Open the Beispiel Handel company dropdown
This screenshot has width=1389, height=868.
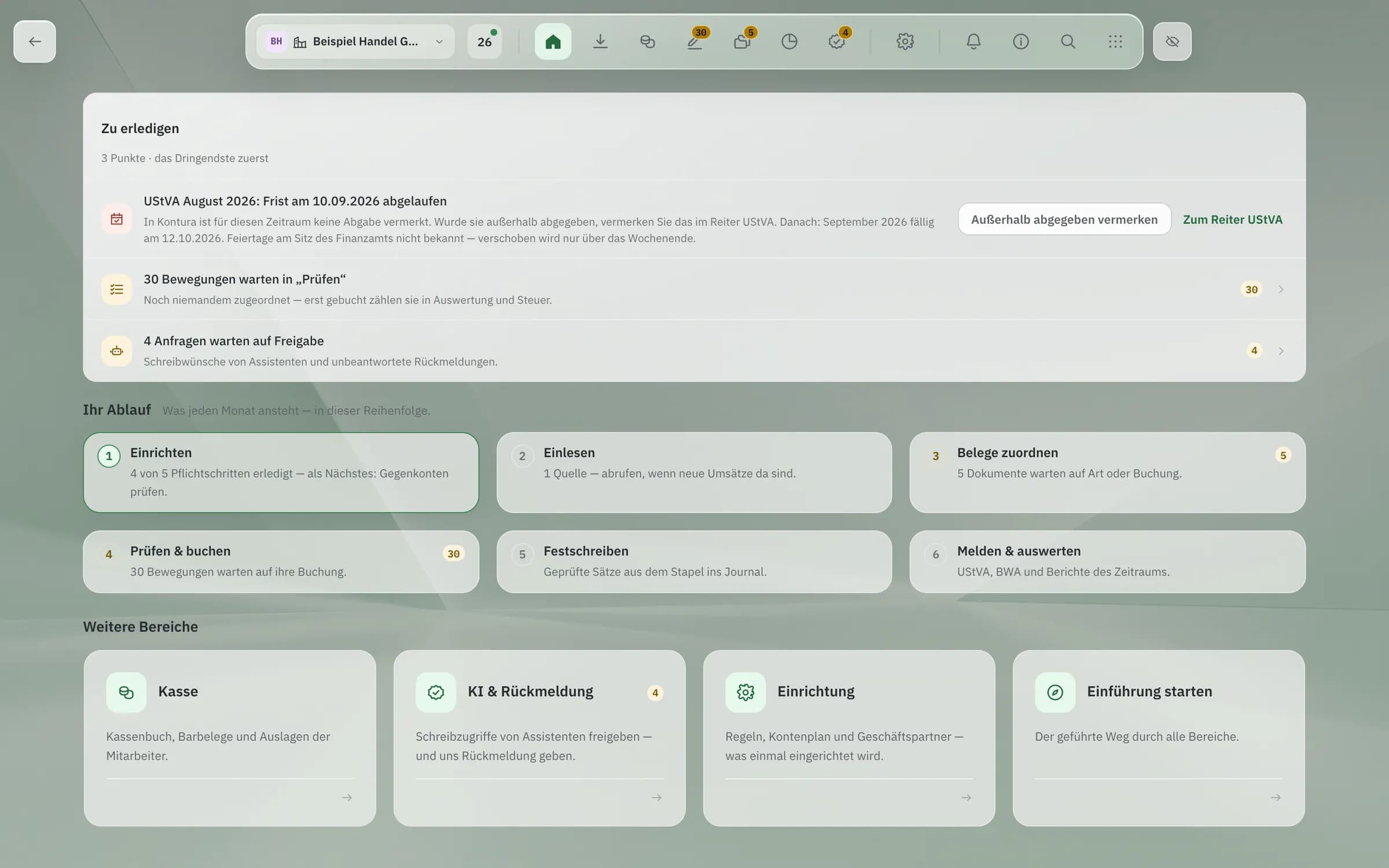click(355, 42)
